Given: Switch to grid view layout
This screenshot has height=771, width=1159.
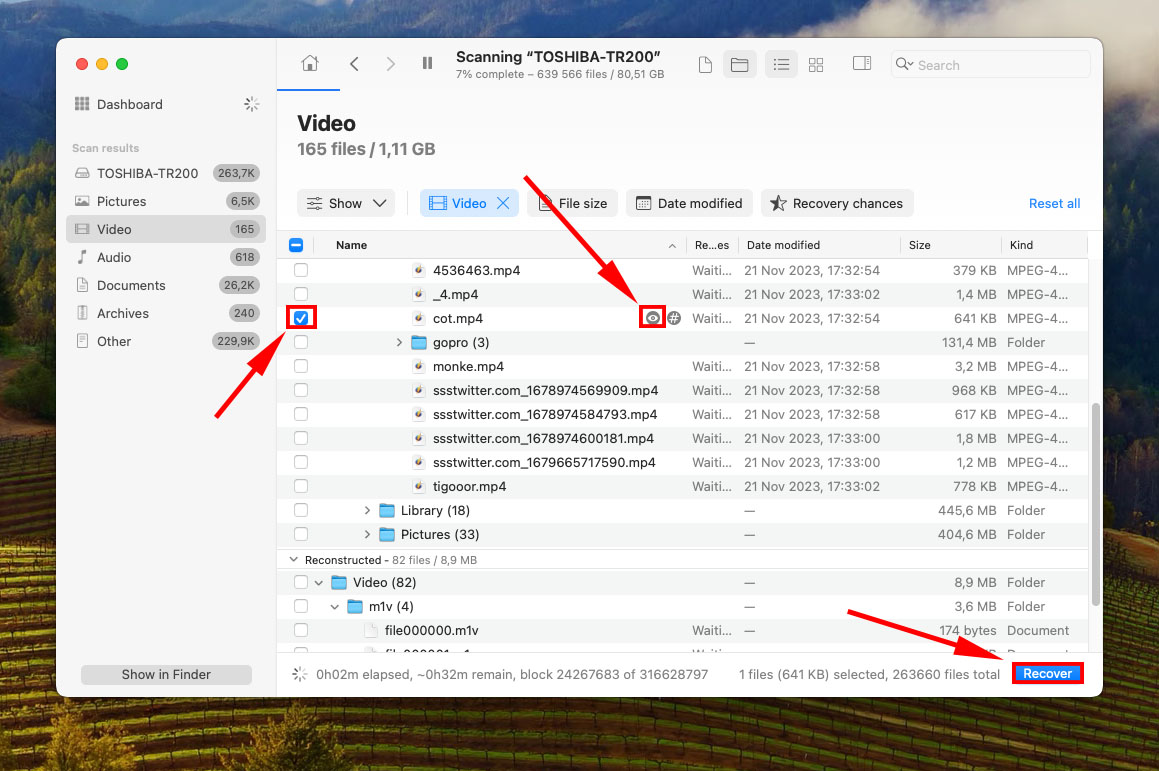Looking at the screenshot, I should pyautogui.click(x=816, y=63).
